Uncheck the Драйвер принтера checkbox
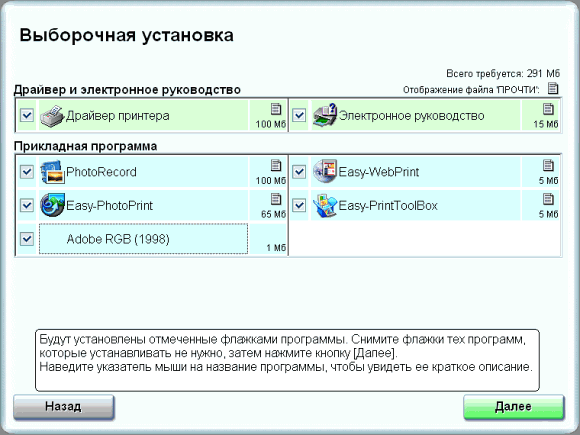The height and width of the screenshot is (435, 580). (x=27, y=115)
